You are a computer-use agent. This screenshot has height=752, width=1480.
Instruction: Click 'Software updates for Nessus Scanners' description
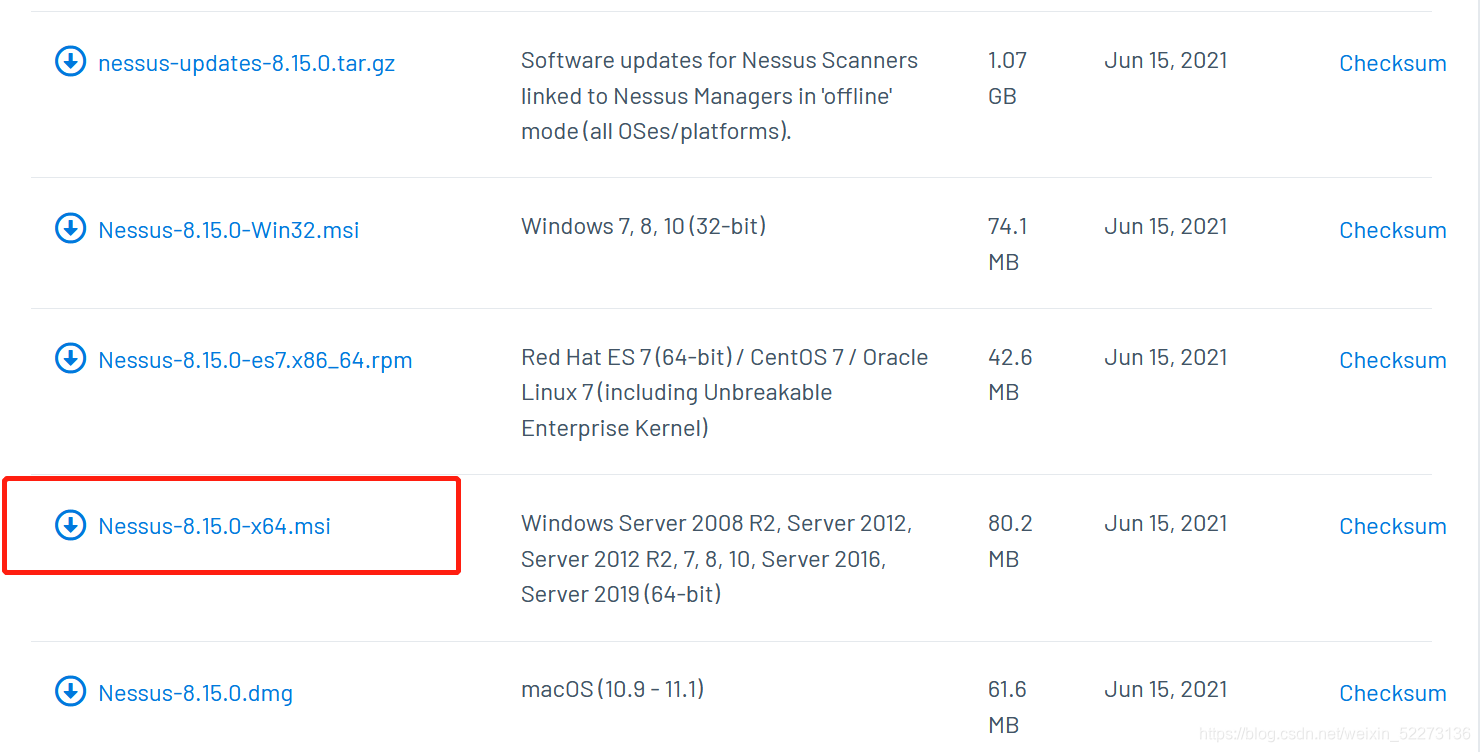point(719,96)
